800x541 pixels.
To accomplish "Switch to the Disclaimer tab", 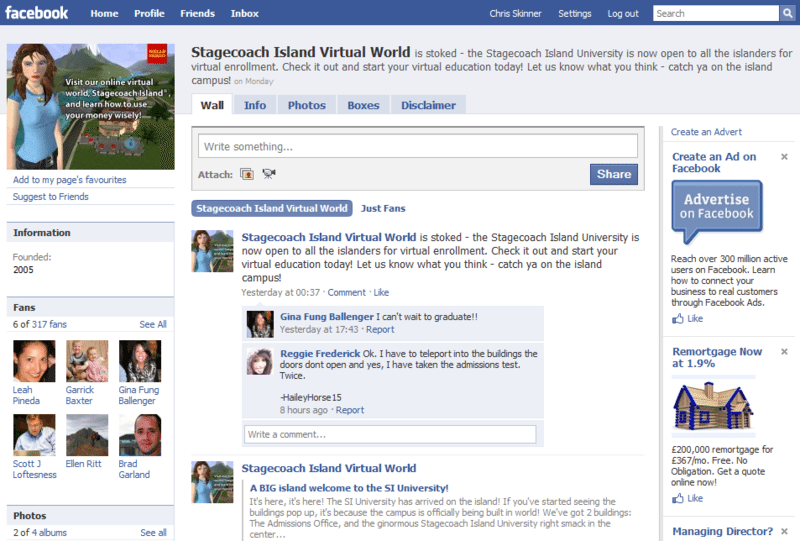I will pos(428,105).
